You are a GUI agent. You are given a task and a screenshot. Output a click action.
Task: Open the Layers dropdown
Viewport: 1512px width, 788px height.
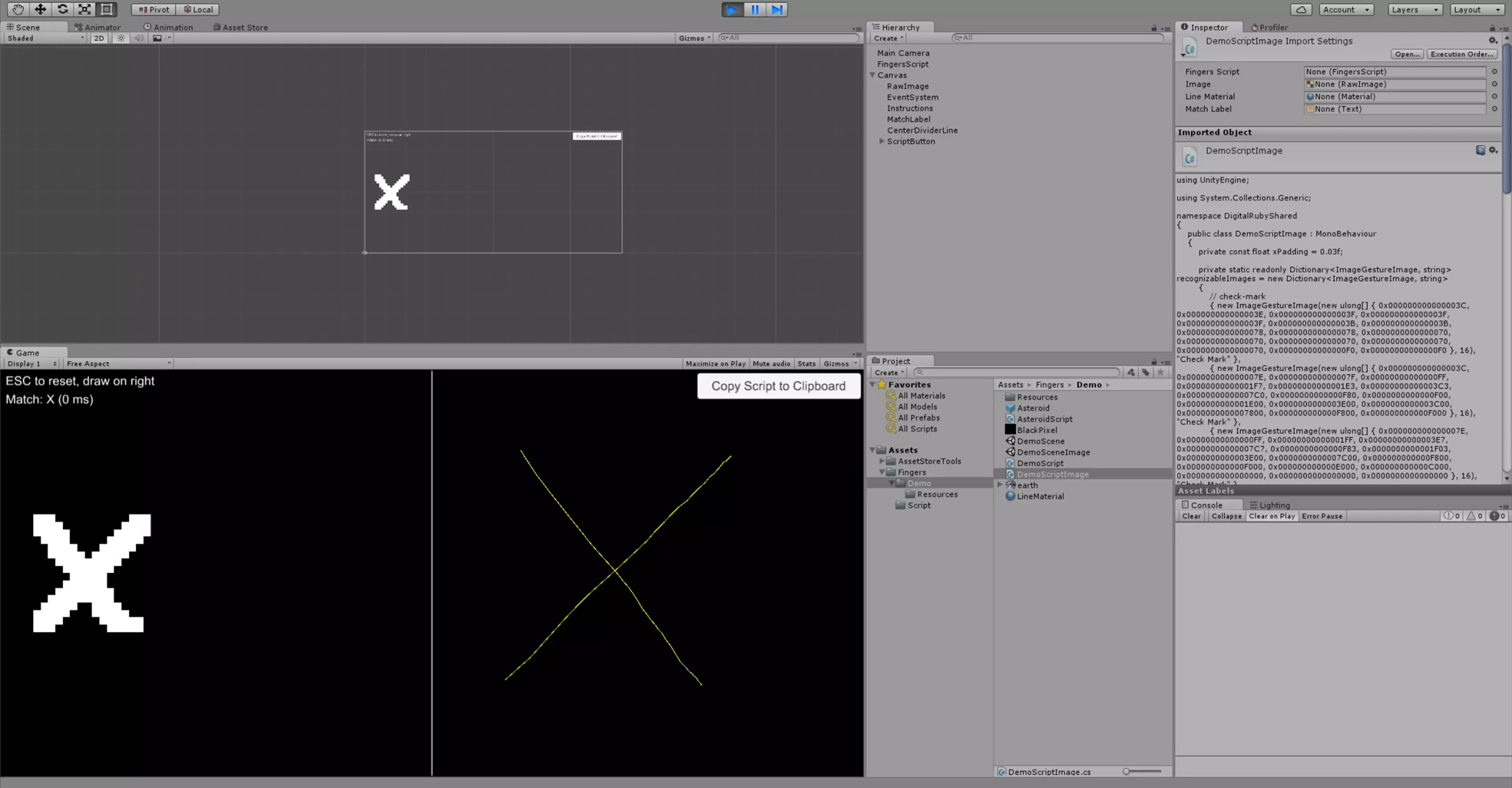point(1414,9)
